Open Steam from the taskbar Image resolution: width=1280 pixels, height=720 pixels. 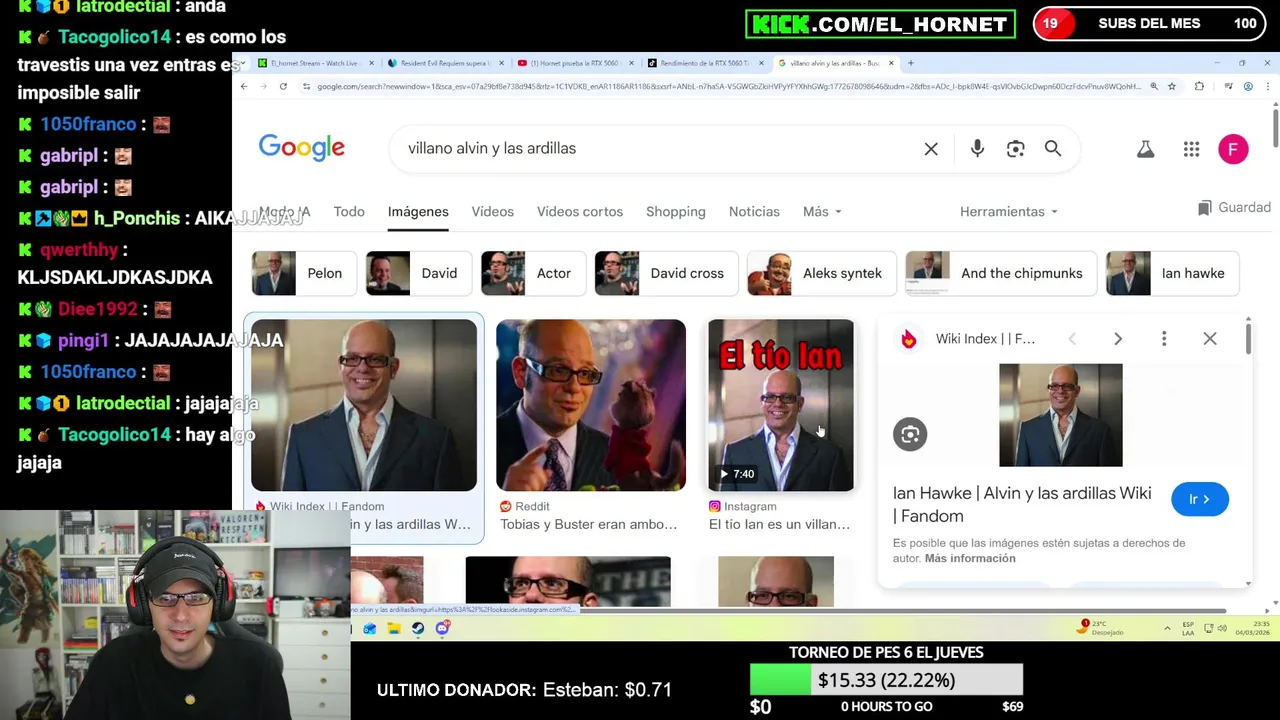click(x=418, y=628)
